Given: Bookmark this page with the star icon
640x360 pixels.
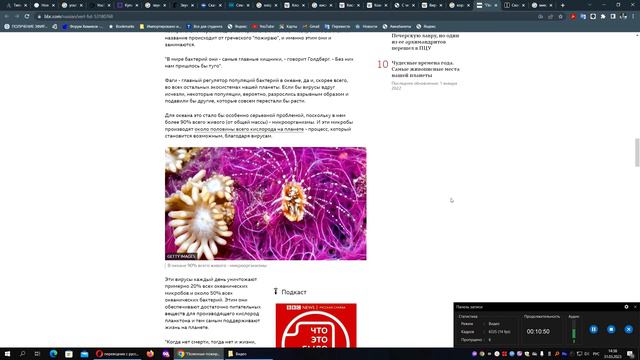Looking at the screenshot, I should pyautogui.click(x=561, y=16).
